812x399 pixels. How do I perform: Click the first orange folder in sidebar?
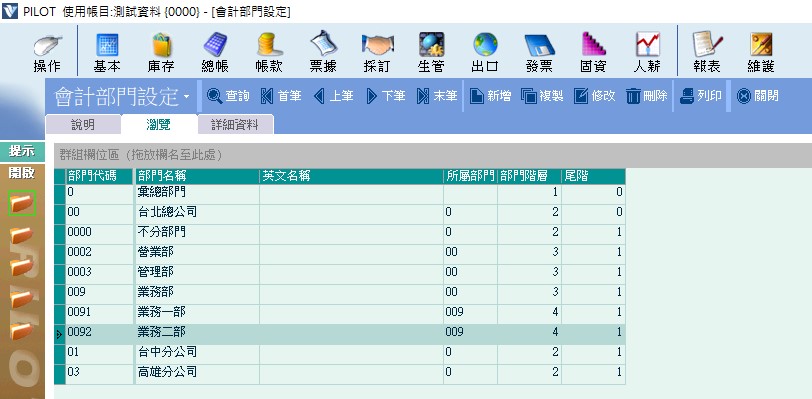(22, 203)
